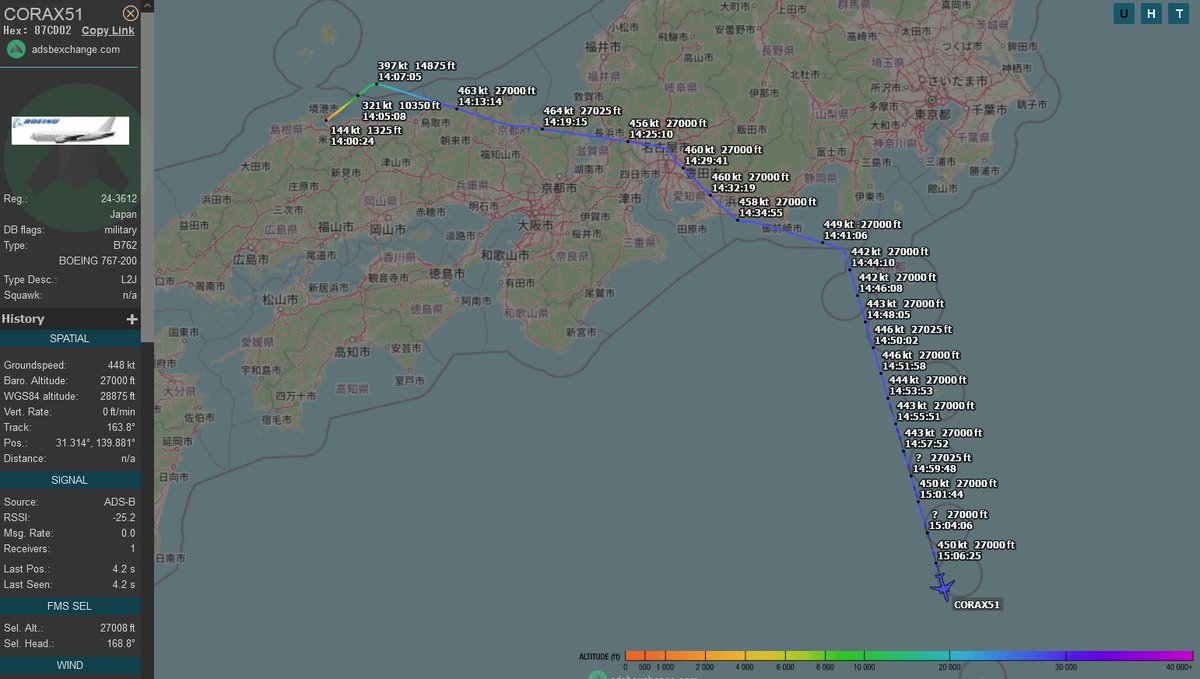
Task: Click the 14:25:10 track timestamp label
Action: 651,134
